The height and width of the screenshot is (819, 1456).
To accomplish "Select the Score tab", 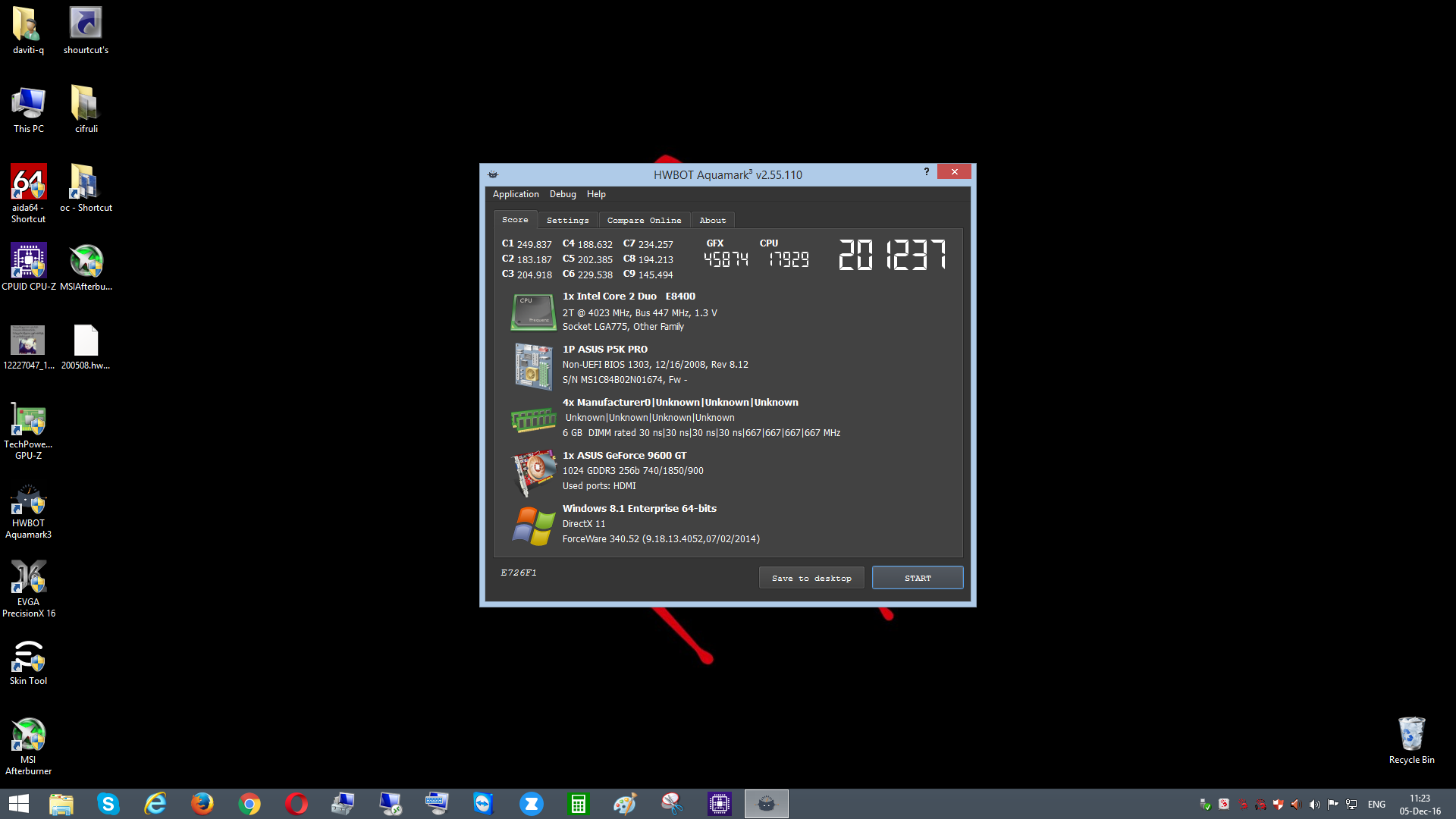I will click(515, 219).
